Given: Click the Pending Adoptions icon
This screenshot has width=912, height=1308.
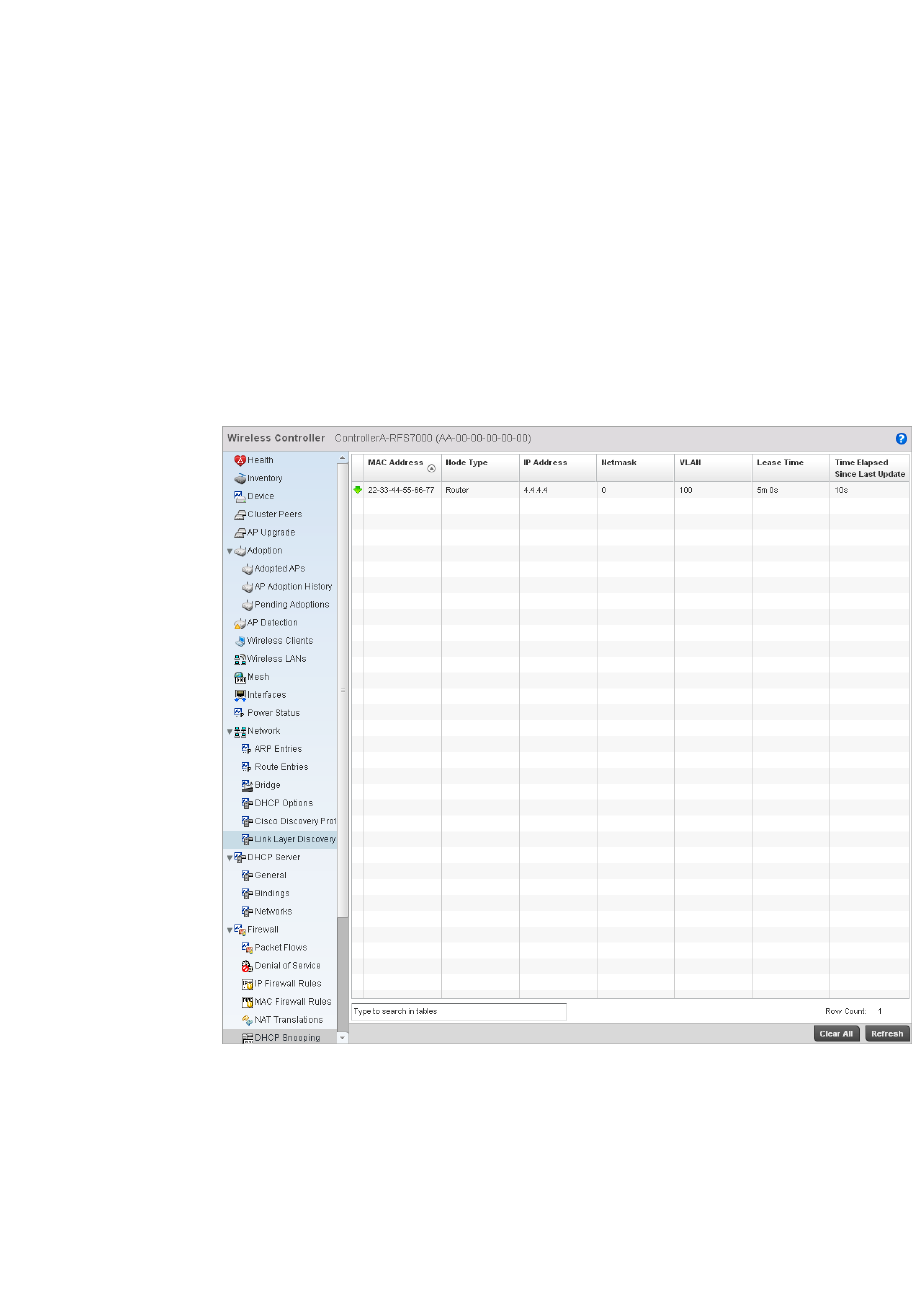Looking at the screenshot, I should click(x=248, y=604).
